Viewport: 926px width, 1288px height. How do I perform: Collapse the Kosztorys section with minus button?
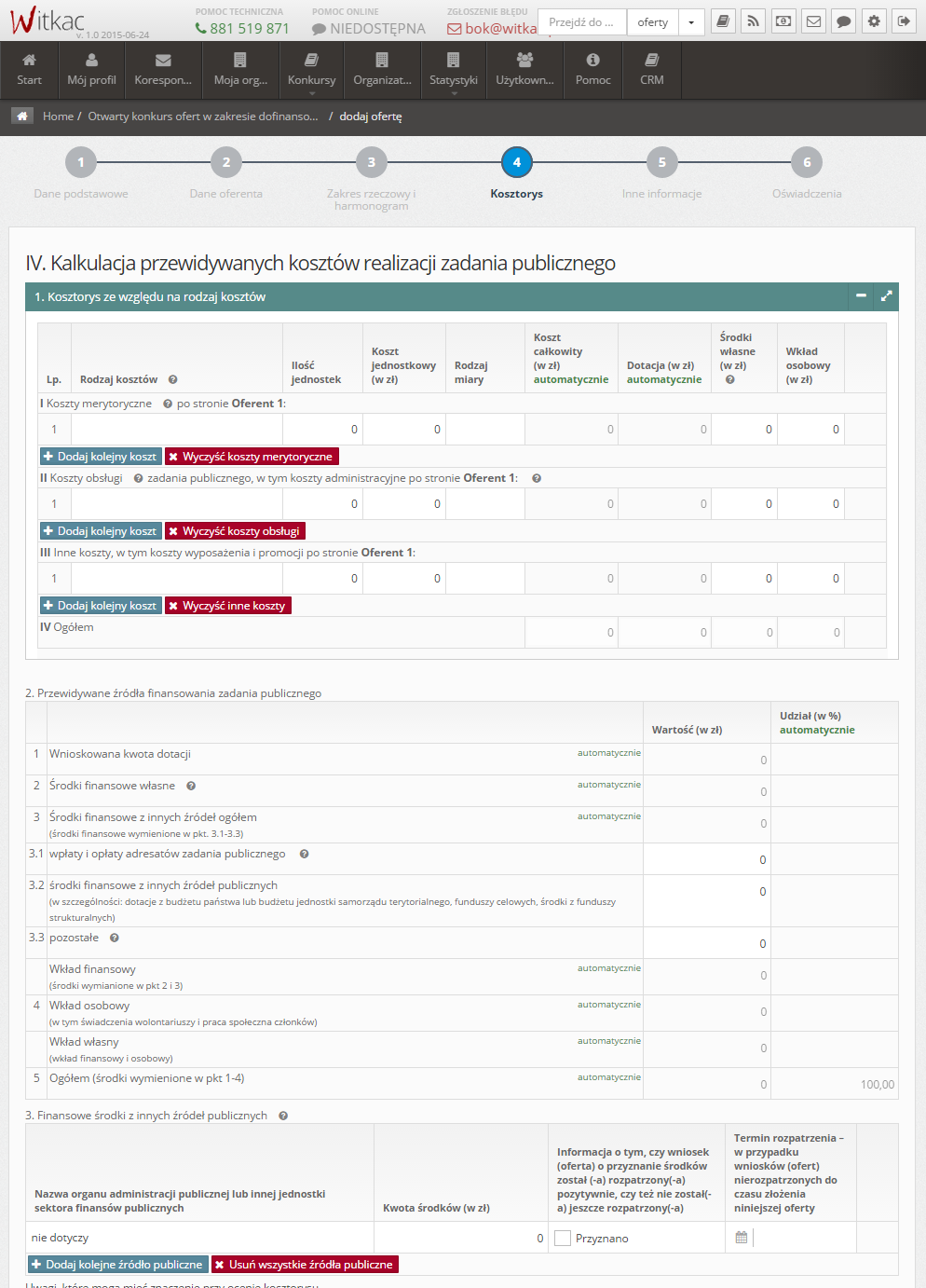(861, 296)
